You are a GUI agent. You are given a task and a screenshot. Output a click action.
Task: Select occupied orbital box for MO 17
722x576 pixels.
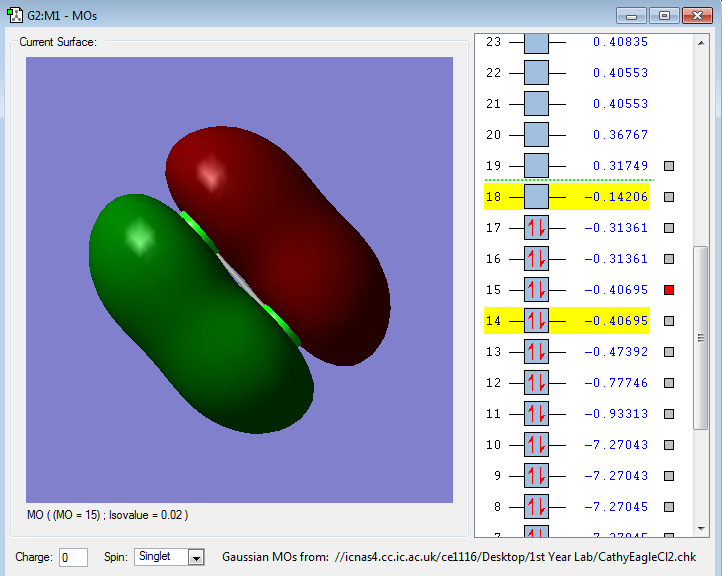(x=536, y=227)
